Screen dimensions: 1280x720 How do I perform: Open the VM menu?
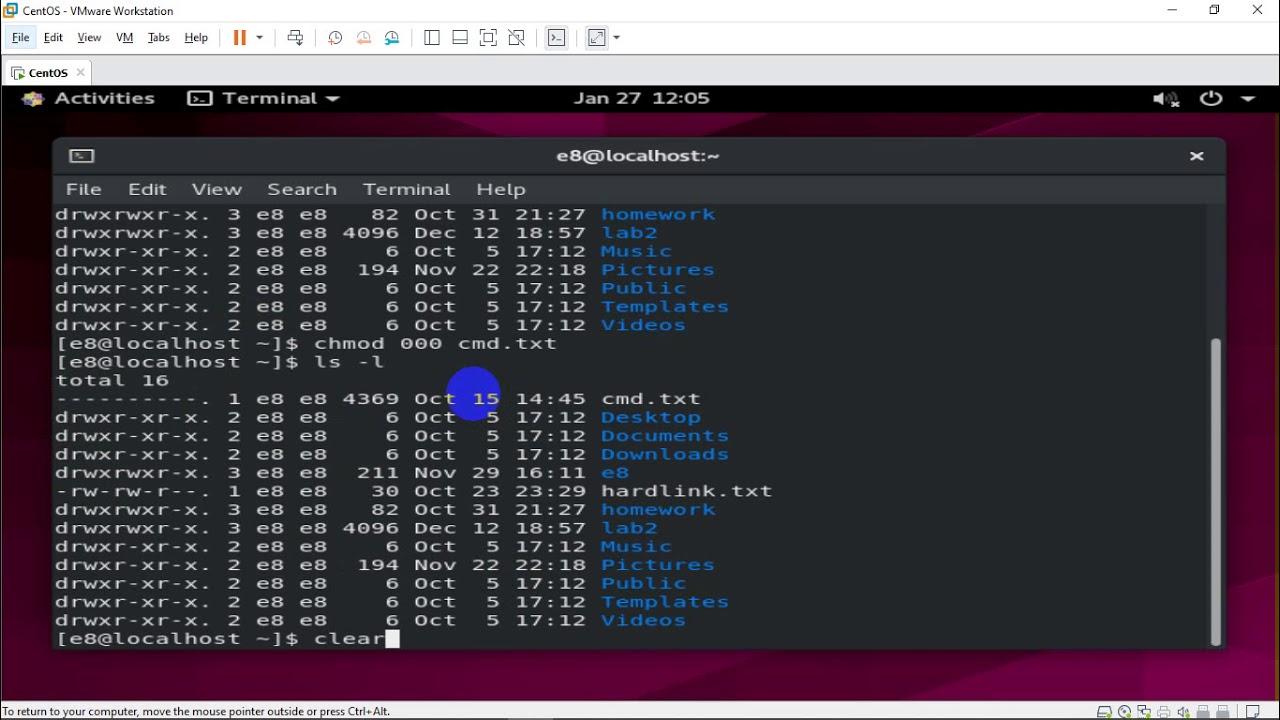125,38
